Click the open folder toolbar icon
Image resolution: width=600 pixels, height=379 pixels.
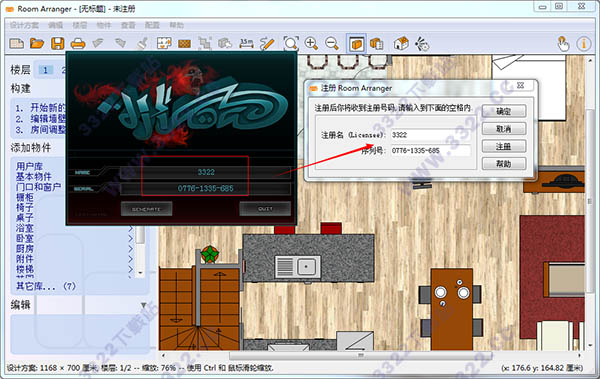pyautogui.click(x=37, y=43)
